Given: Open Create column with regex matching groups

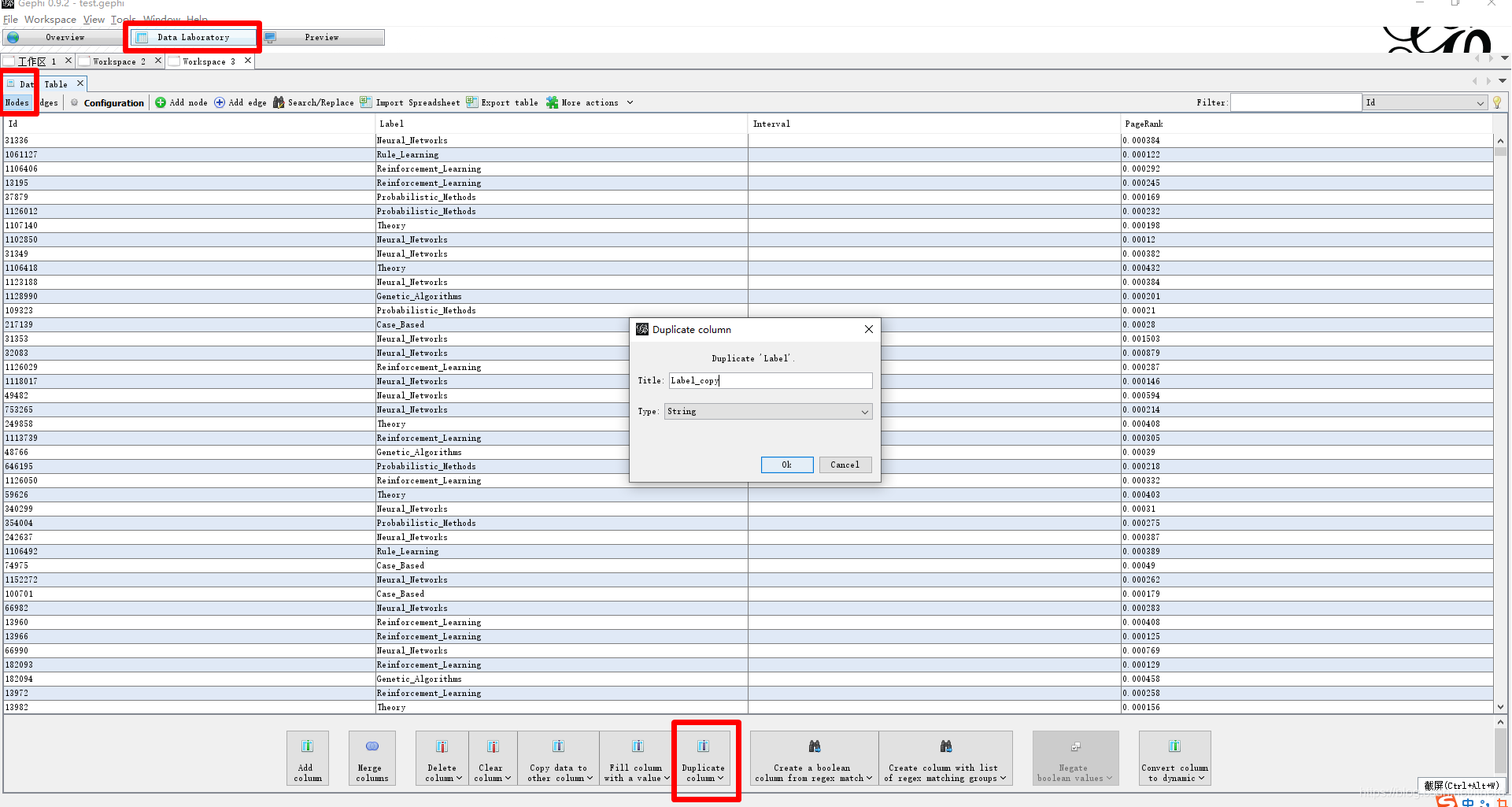Looking at the screenshot, I should [945, 758].
